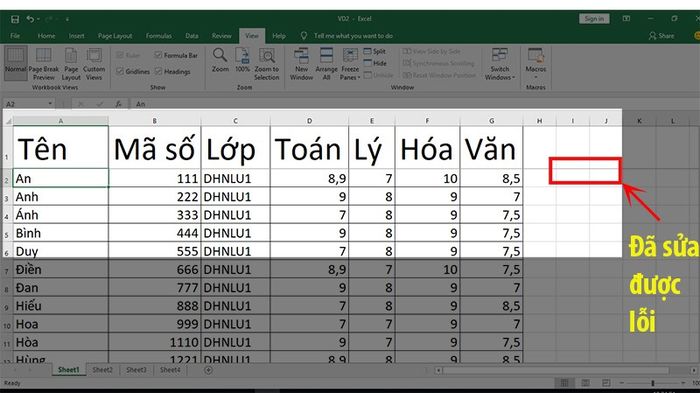Click Zoom to Selection

267,64
